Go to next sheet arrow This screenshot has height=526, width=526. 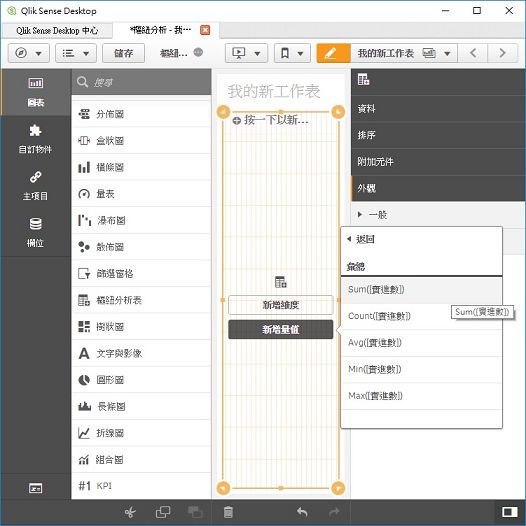click(x=502, y=53)
